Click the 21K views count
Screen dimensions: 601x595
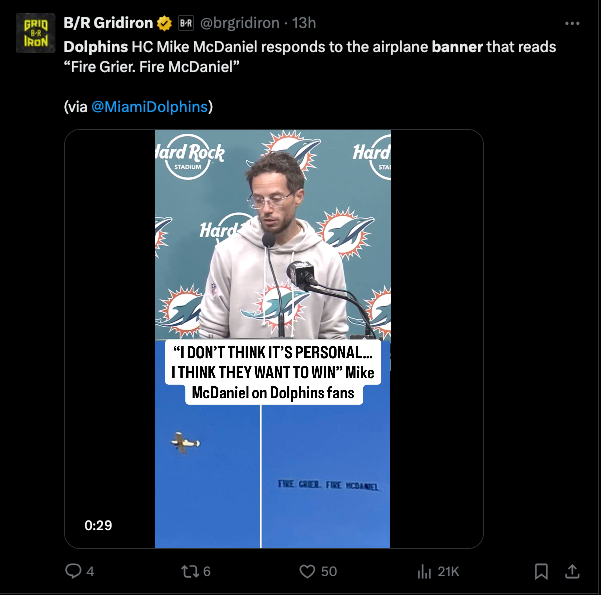448,571
